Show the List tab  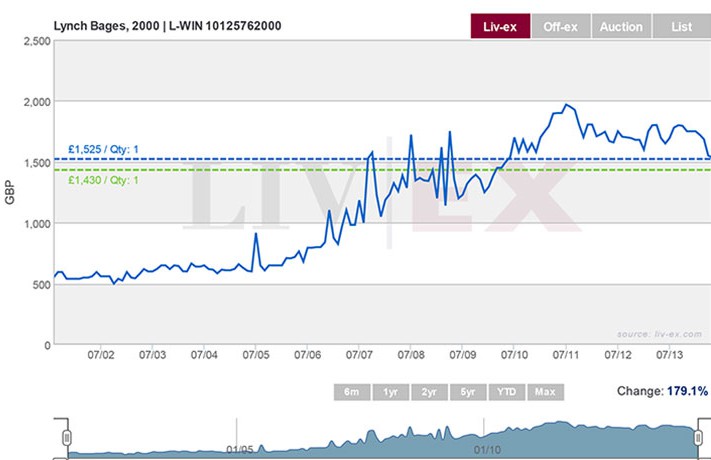click(682, 27)
